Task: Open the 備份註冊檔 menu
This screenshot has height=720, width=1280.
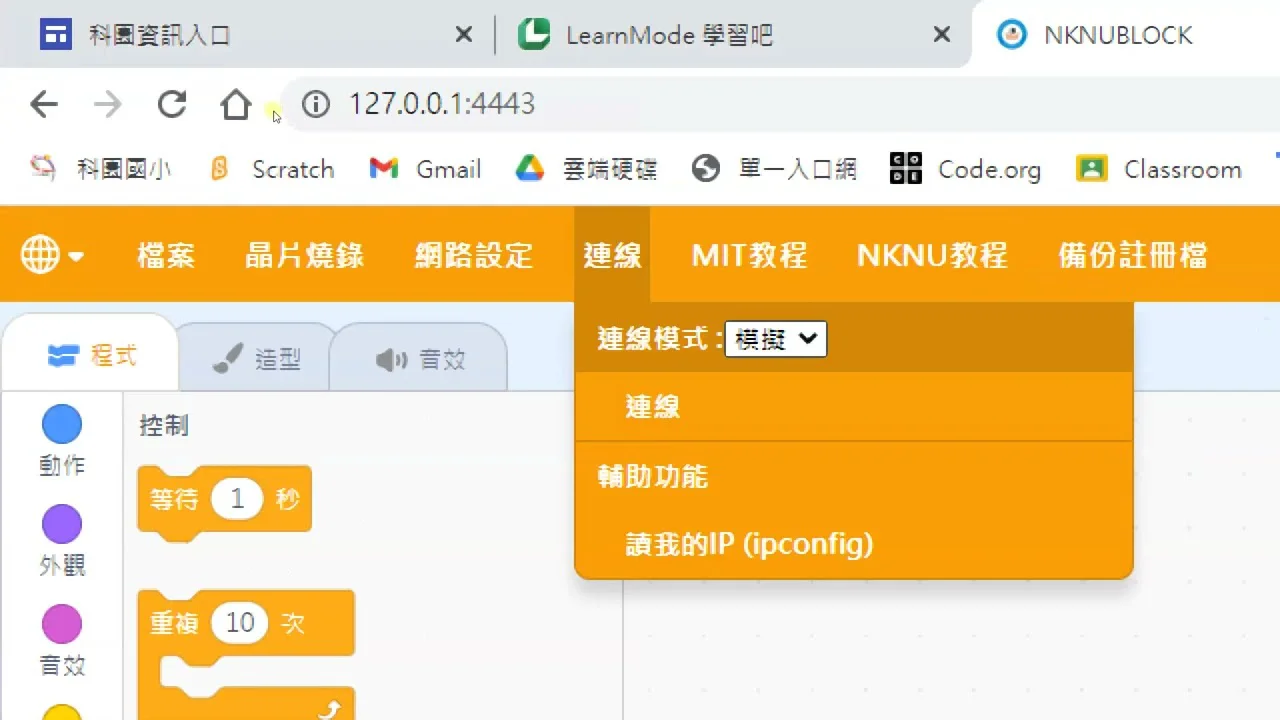Action: tap(1133, 256)
